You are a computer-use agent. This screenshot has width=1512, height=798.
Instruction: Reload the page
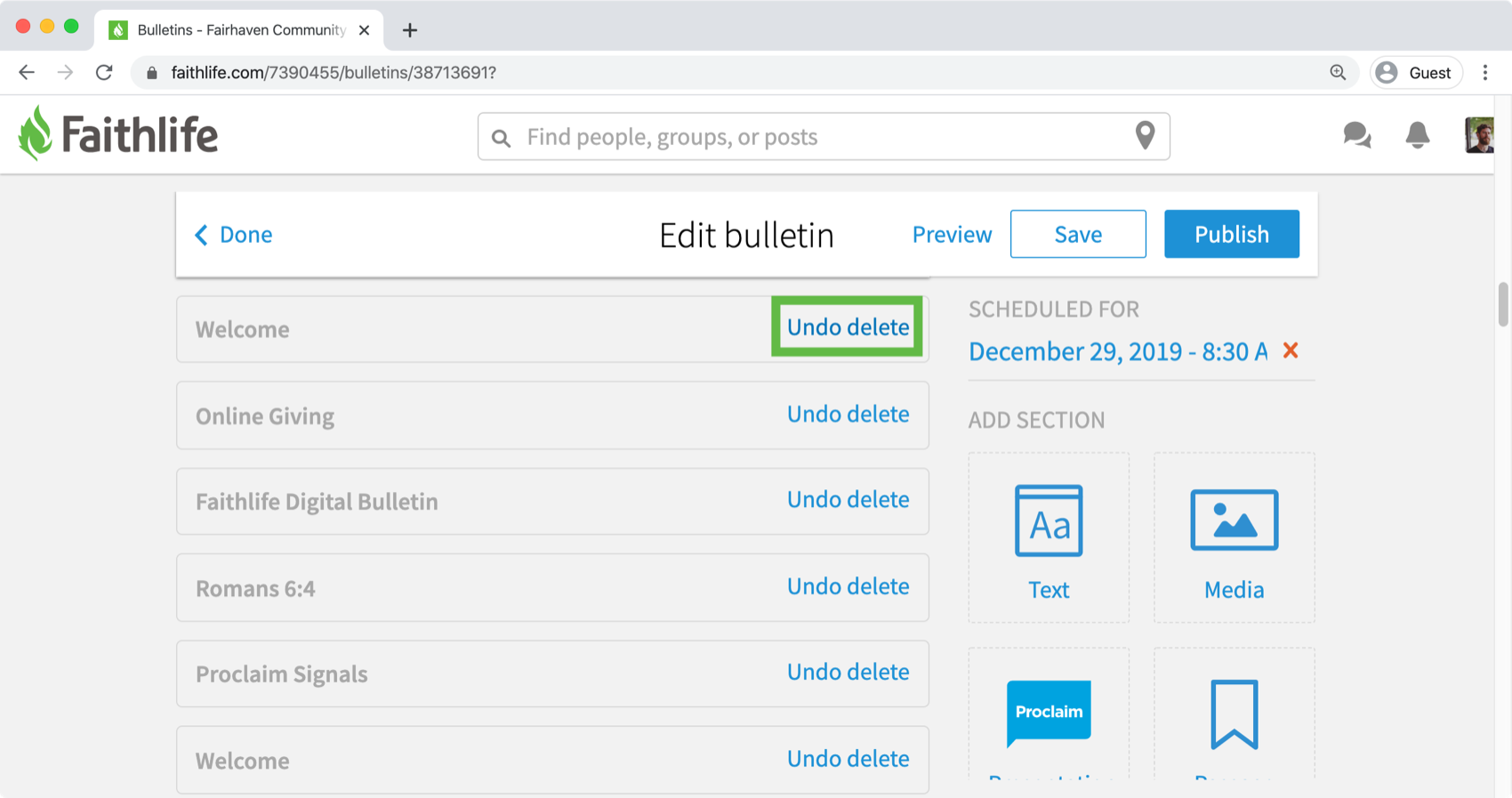point(104,73)
